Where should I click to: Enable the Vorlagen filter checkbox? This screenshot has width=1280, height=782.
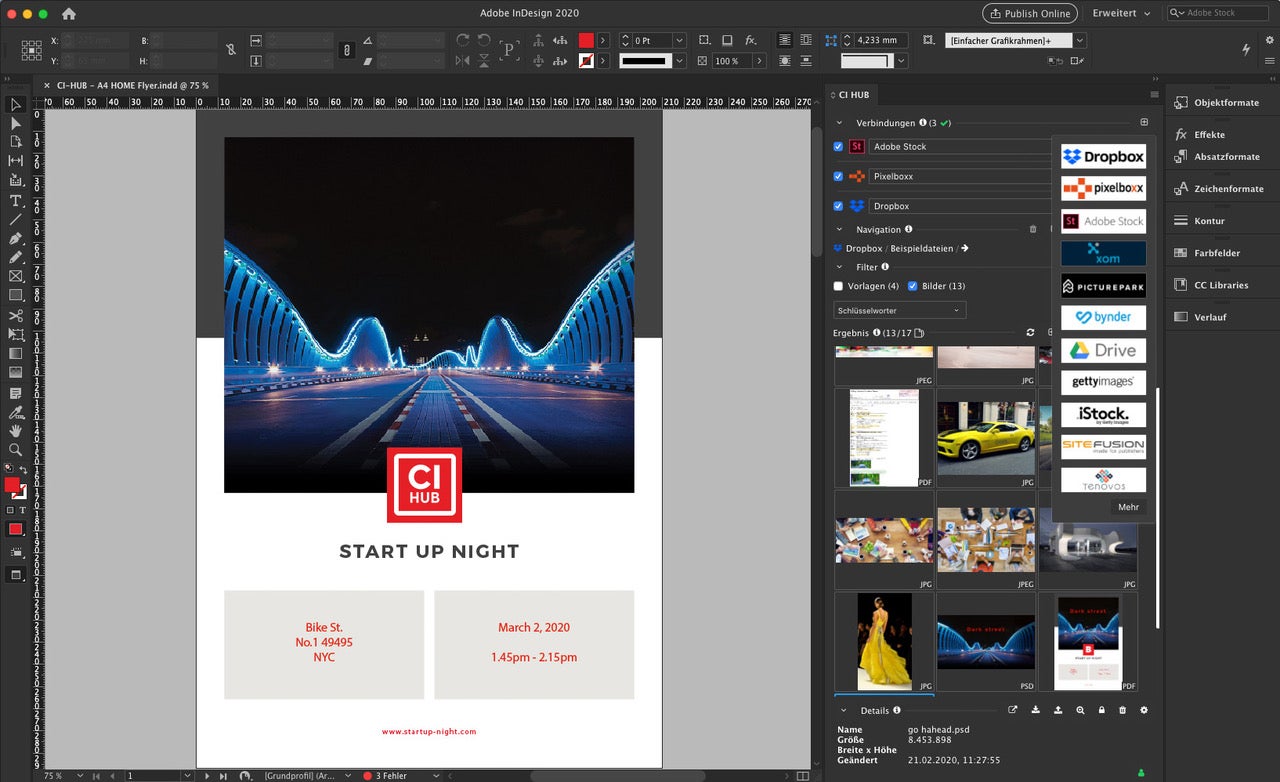coord(838,286)
